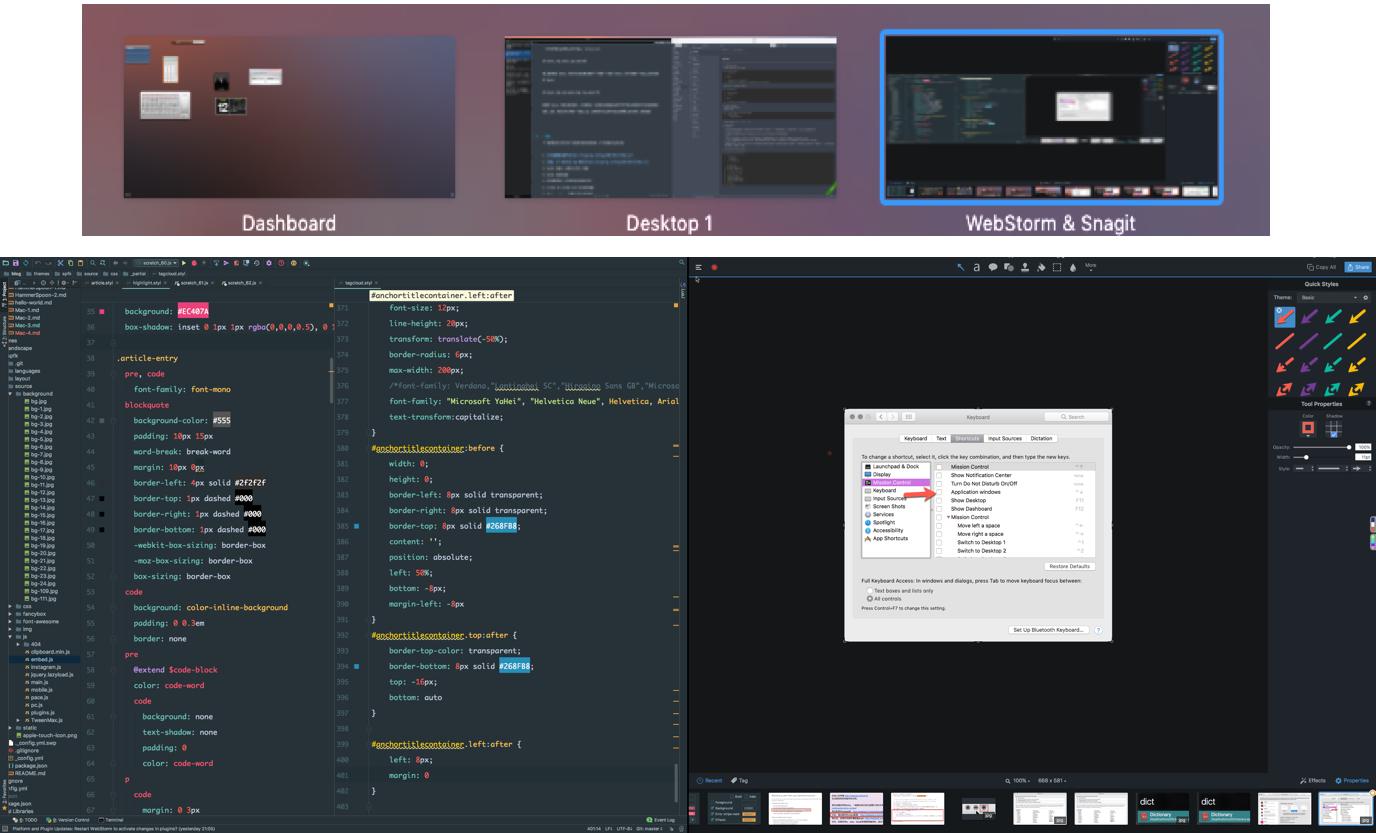Viewport: 1376px width, 833px height.
Task: Click the Cut scissors icon in WebStorm
Action: (x=60, y=263)
